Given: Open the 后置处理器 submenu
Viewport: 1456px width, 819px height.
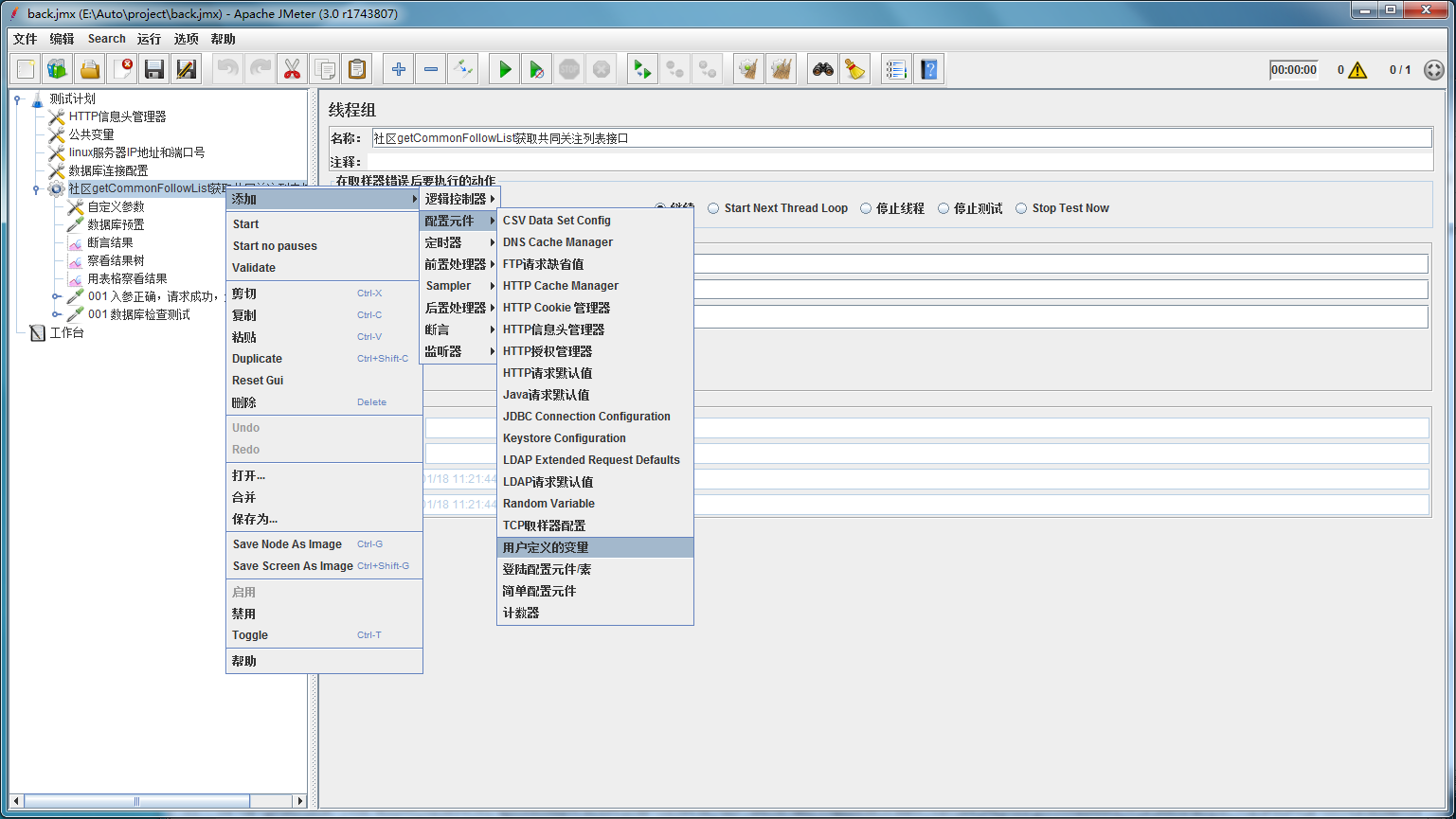Looking at the screenshot, I should coord(459,308).
